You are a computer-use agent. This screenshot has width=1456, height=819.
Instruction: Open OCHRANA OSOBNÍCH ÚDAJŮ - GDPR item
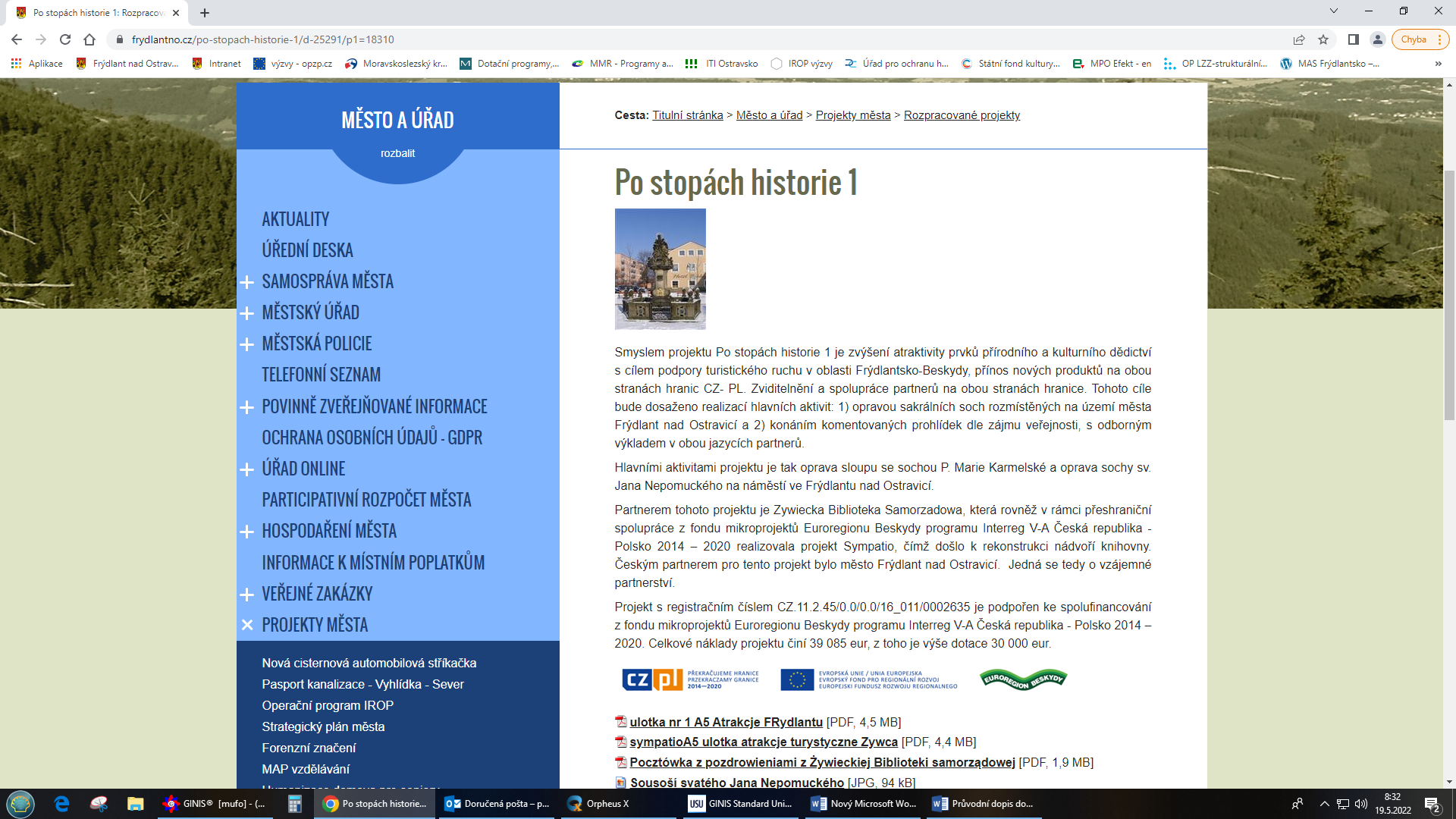coord(372,438)
